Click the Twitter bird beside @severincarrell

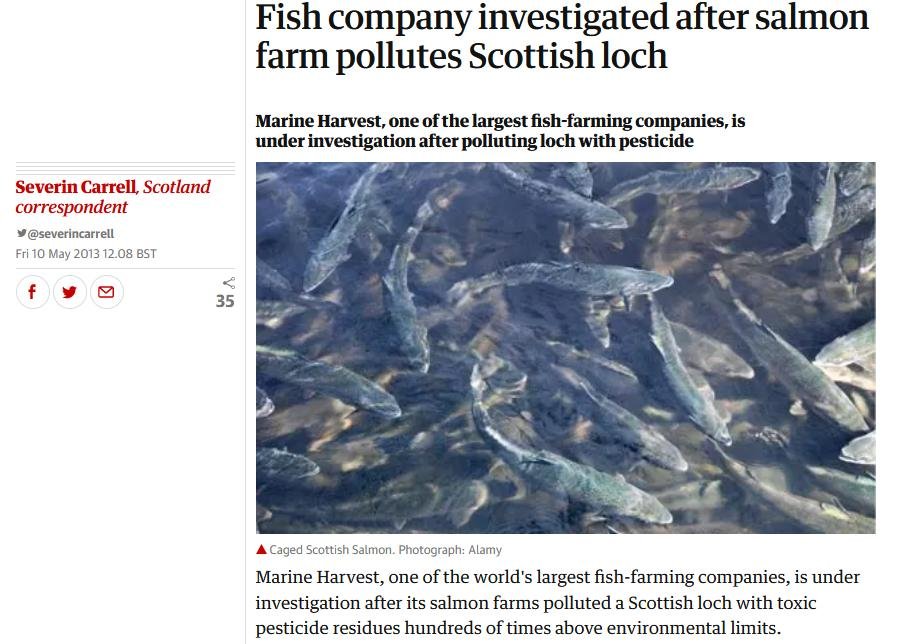tap(21, 234)
